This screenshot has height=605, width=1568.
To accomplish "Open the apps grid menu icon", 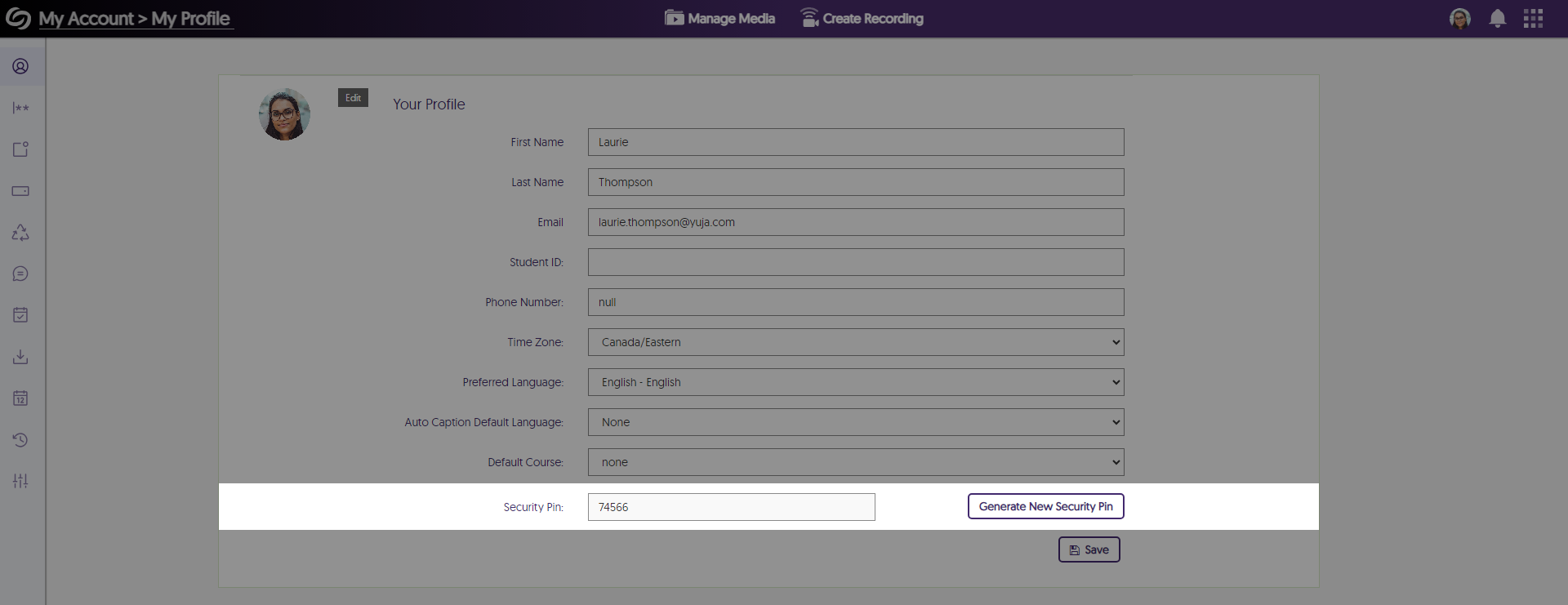I will tap(1533, 19).
